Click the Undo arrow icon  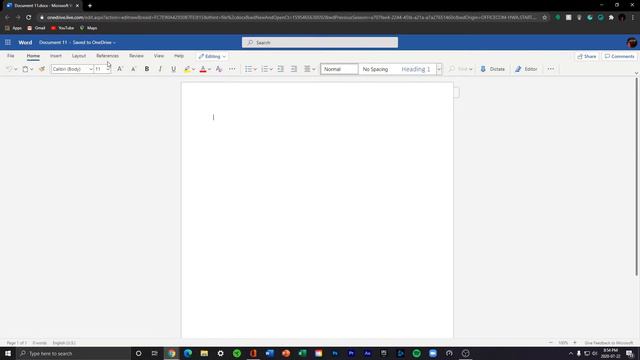click(9, 69)
